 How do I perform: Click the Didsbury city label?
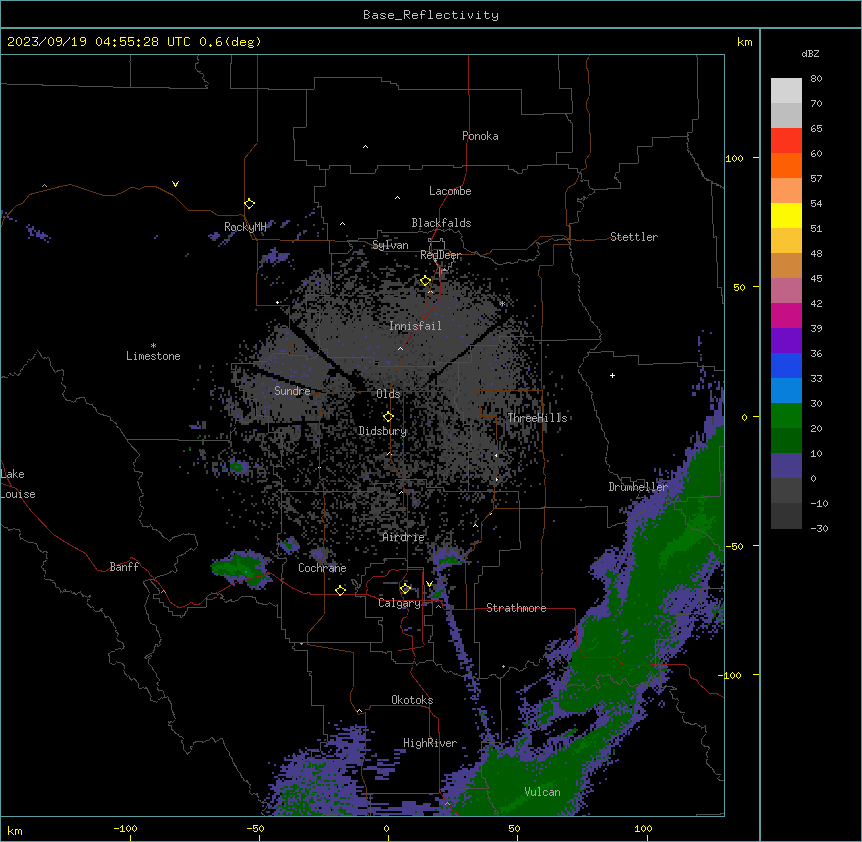click(x=382, y=431)
